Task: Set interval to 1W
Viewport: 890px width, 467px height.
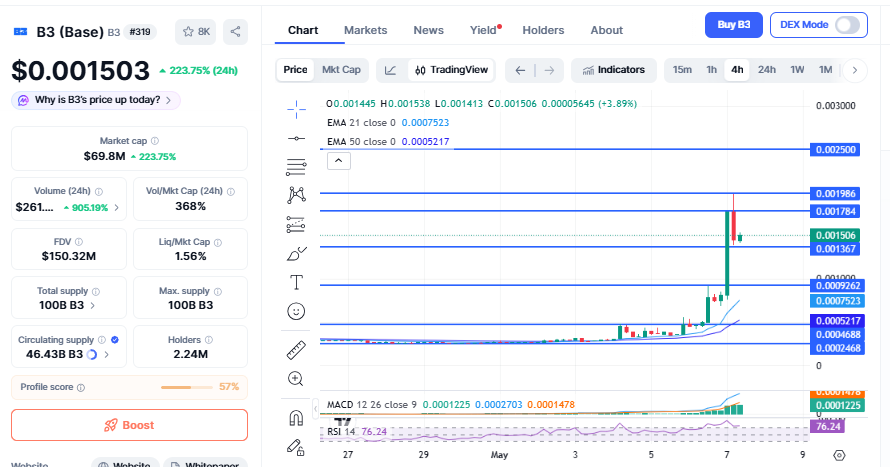Action: point(797,70)
